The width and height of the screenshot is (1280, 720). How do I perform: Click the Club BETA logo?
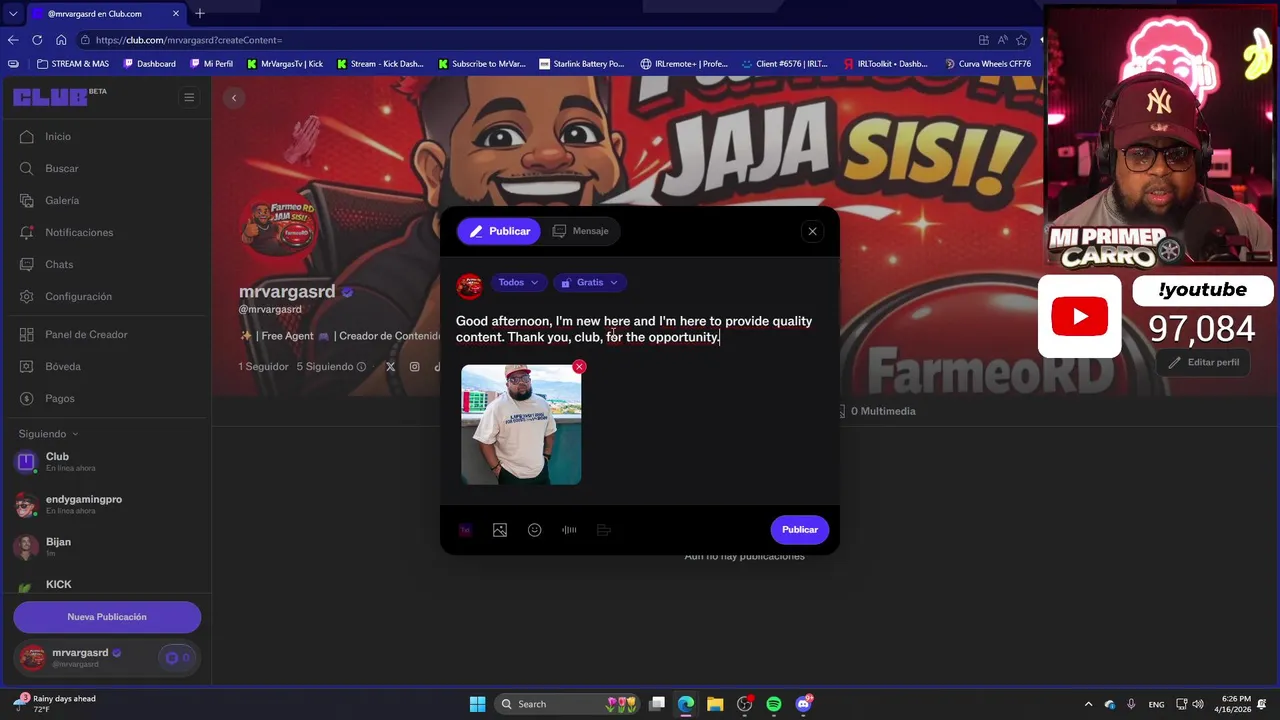60,96
